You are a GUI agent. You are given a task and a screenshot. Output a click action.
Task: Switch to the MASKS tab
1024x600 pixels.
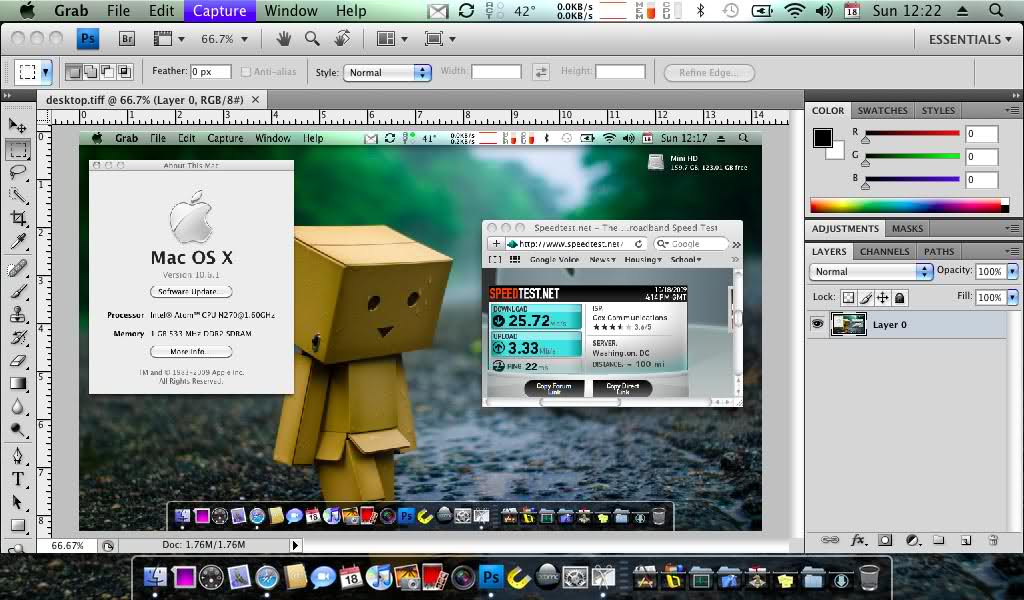tap(907, 229)
